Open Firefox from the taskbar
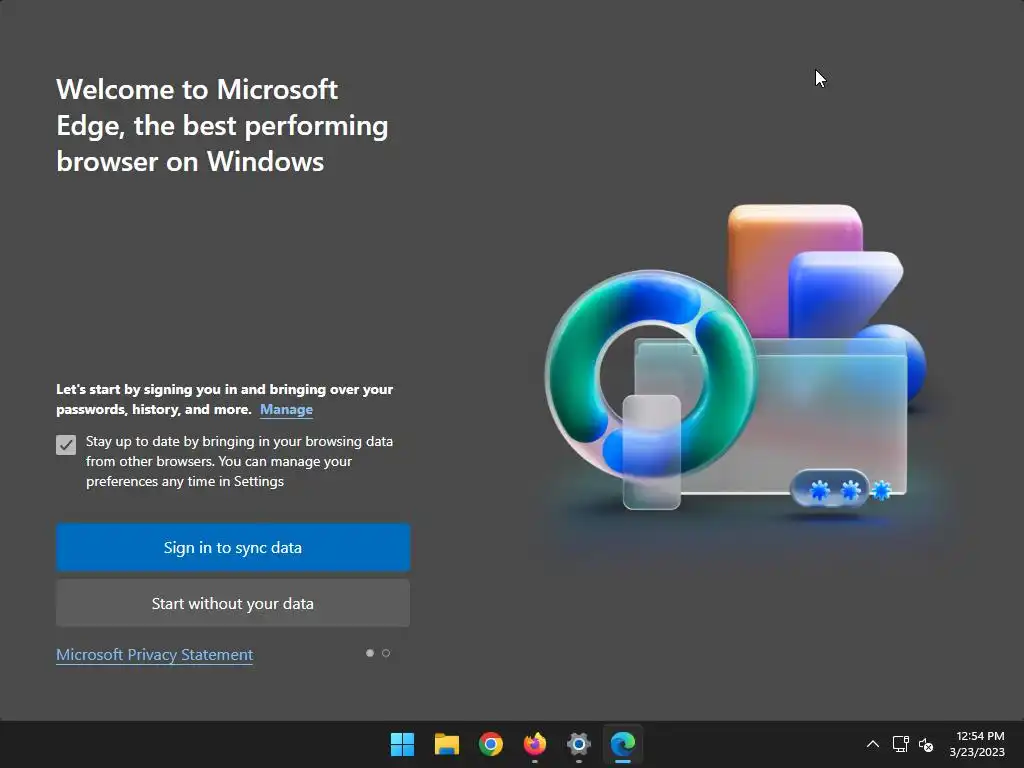Viewport: 1024px width, 768px height. click(x=535, y=744)
